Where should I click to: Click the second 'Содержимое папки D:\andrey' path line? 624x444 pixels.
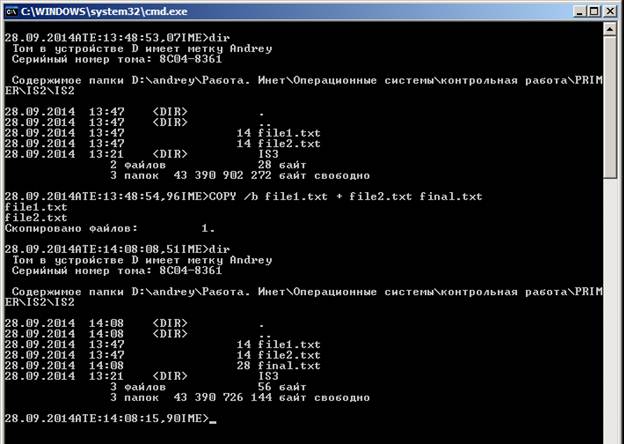pos(304,297)
